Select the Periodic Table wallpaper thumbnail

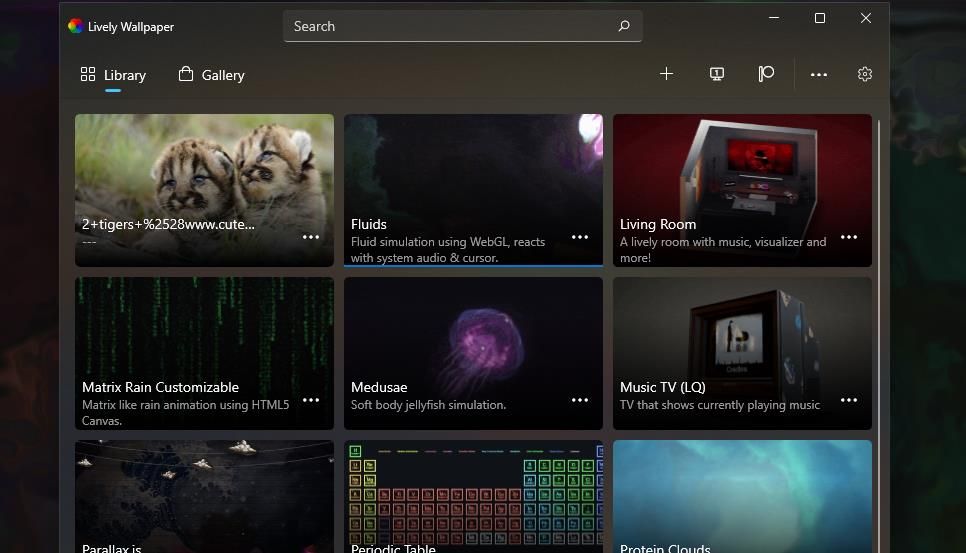click(473, 495)
